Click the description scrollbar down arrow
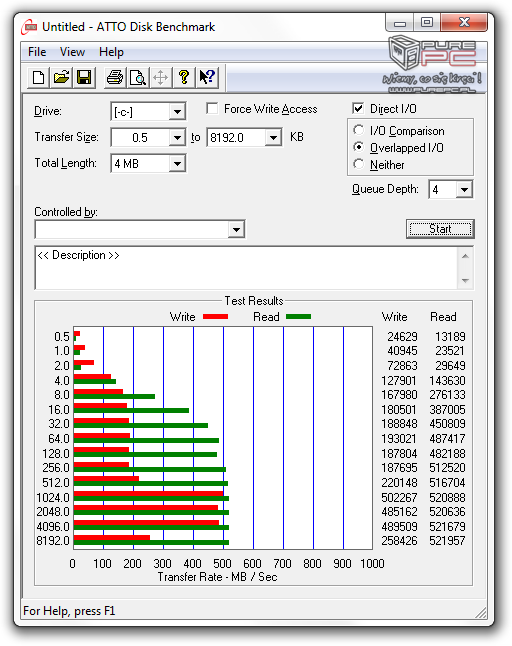Image resolution: width=512 pixels, height=646 pixels. click(x=465, y=281)
